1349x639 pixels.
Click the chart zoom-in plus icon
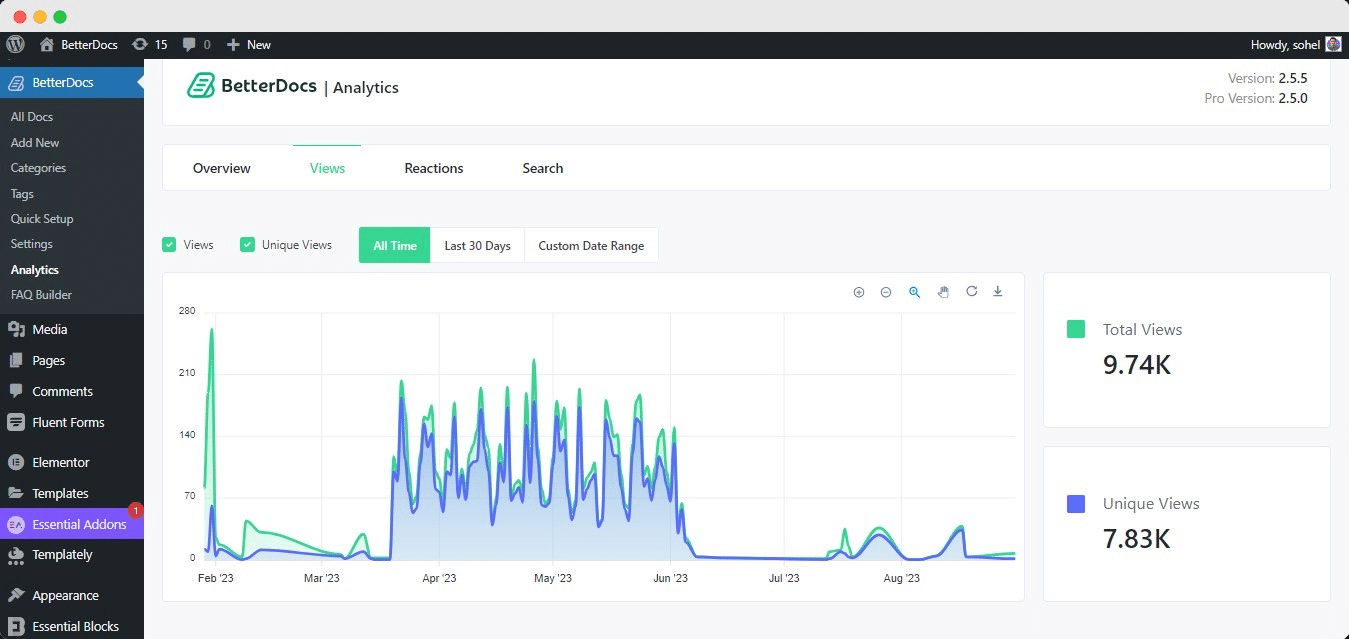click(x=858, y=292)
